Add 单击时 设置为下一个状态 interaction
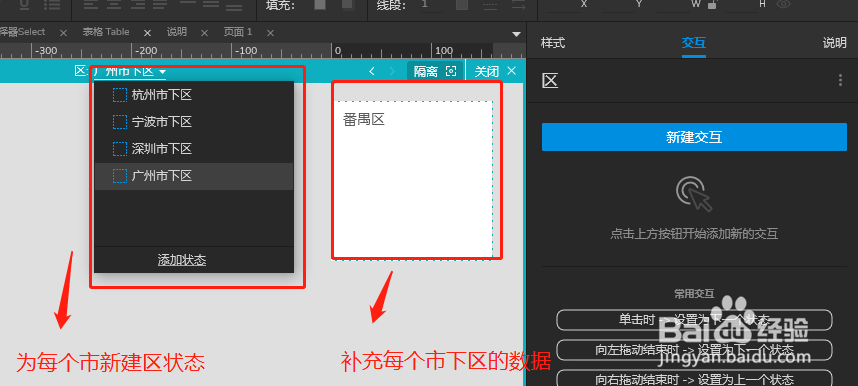 point(694,320)
